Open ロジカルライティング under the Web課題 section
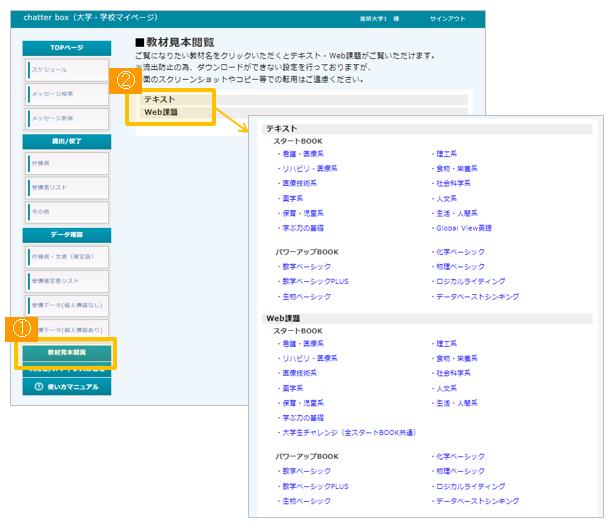 [x=470, y=486]
